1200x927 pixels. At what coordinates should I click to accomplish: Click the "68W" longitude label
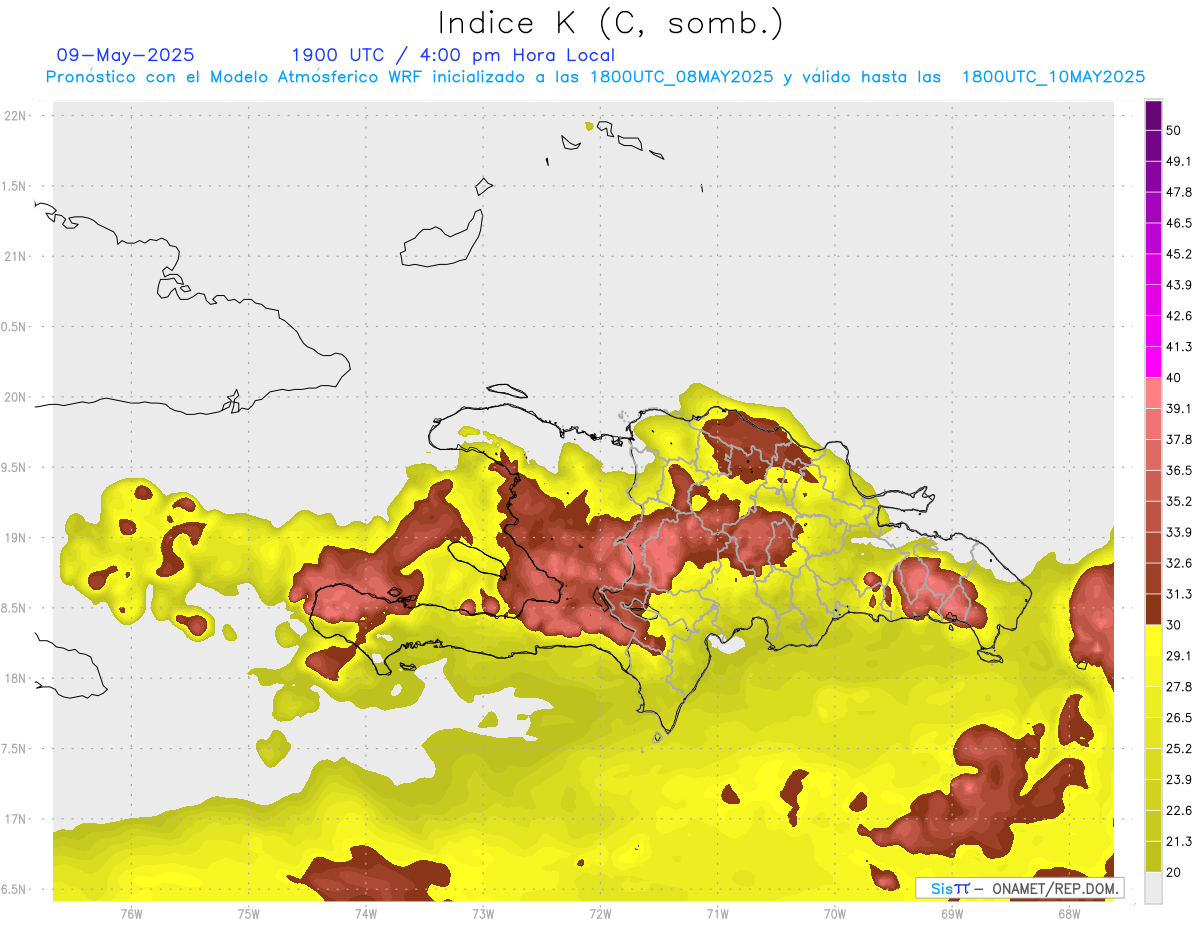point(1069,913)
